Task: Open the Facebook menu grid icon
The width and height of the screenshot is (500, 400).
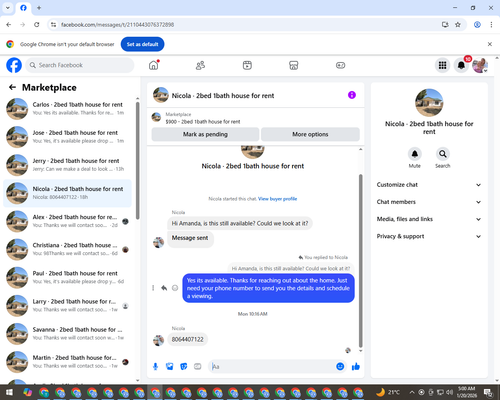Action: point(442,65)
